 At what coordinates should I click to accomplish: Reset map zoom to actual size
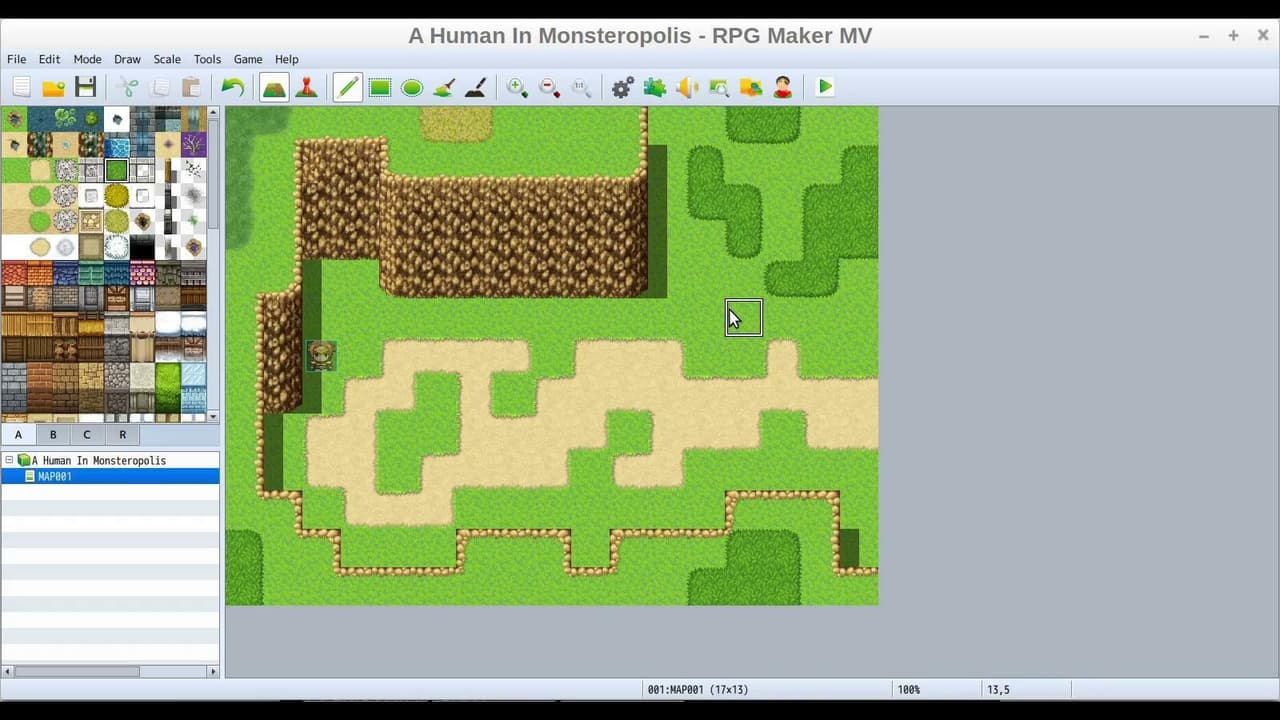pyautogui.click(x=581, y=87)
